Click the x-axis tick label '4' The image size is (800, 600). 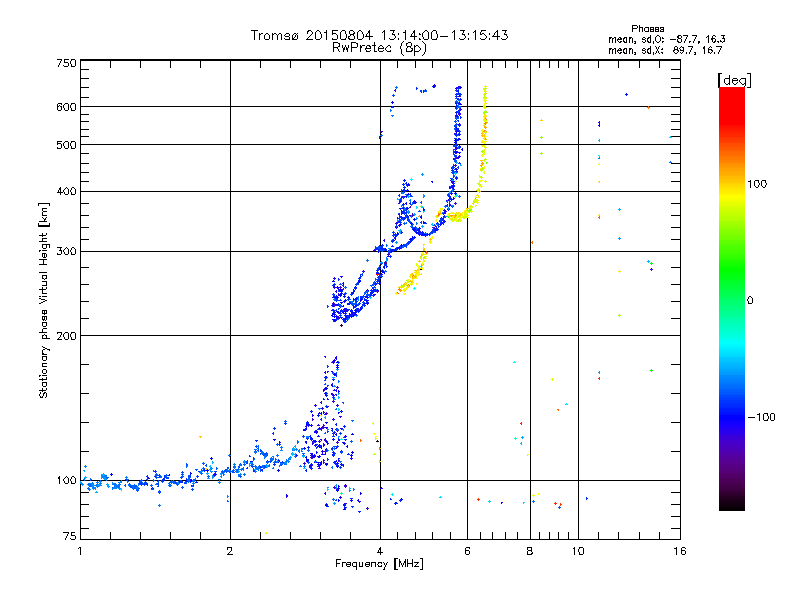tap(380, 551)
